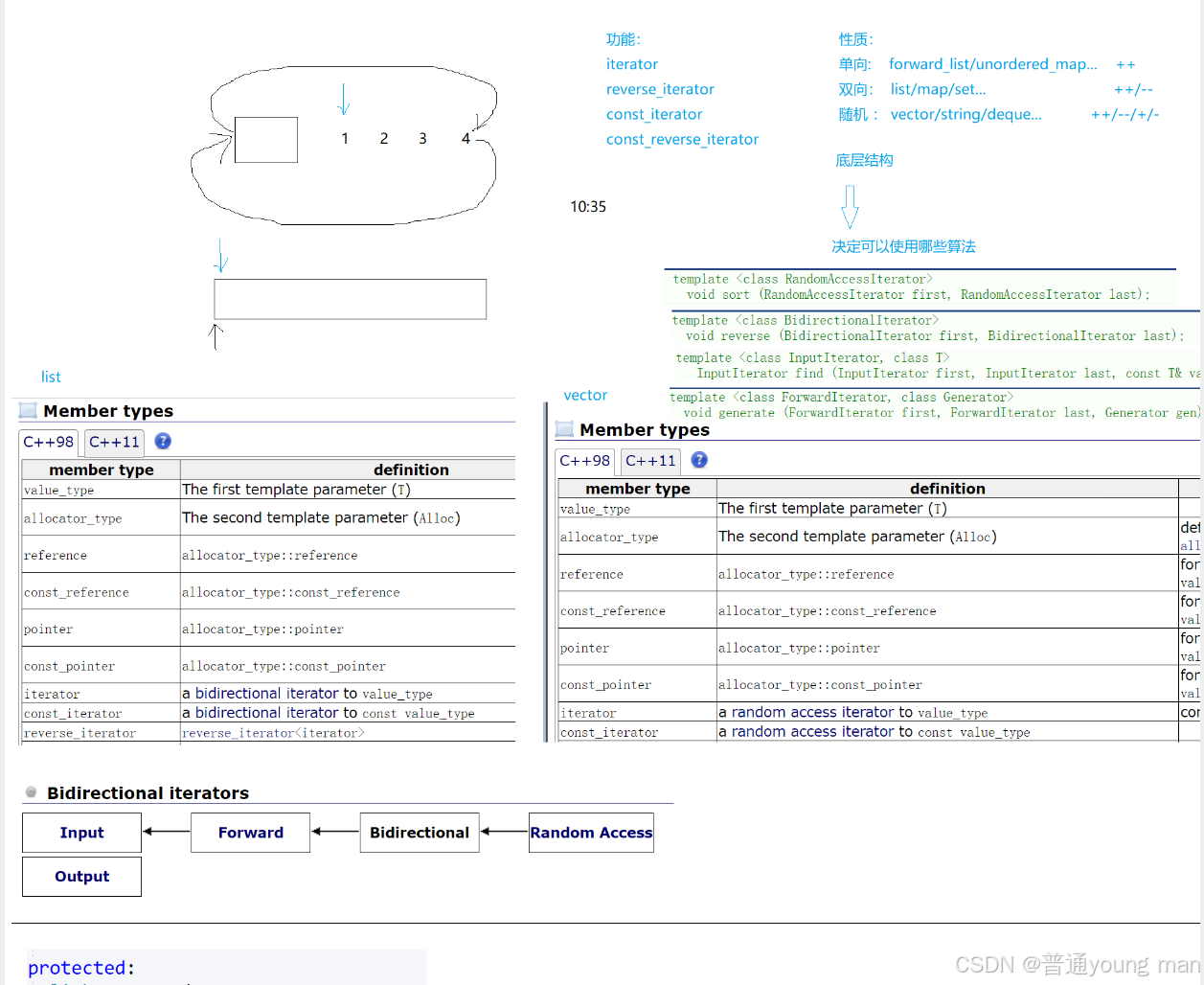1204x985 pixels.
Task: Click the '决定可以使用哪些算法' text
Action: pos(903,246)
